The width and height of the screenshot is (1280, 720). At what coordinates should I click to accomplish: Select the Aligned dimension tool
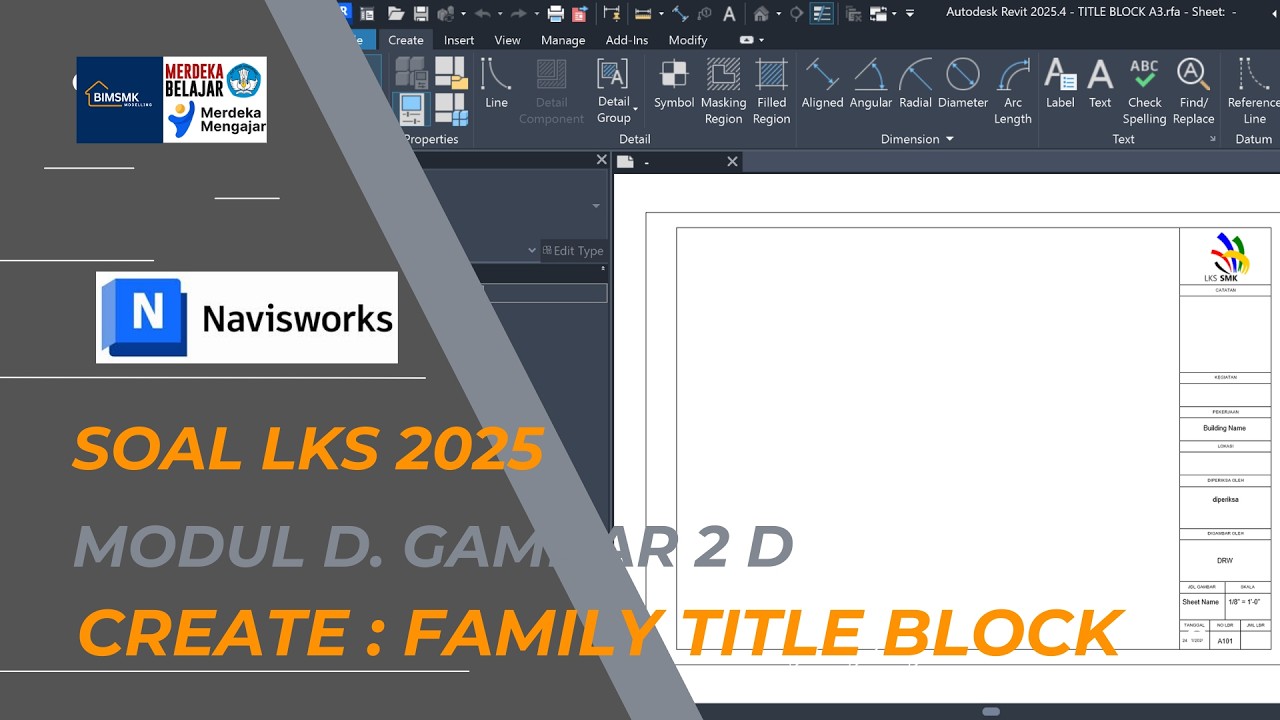[x=822, y=84]
